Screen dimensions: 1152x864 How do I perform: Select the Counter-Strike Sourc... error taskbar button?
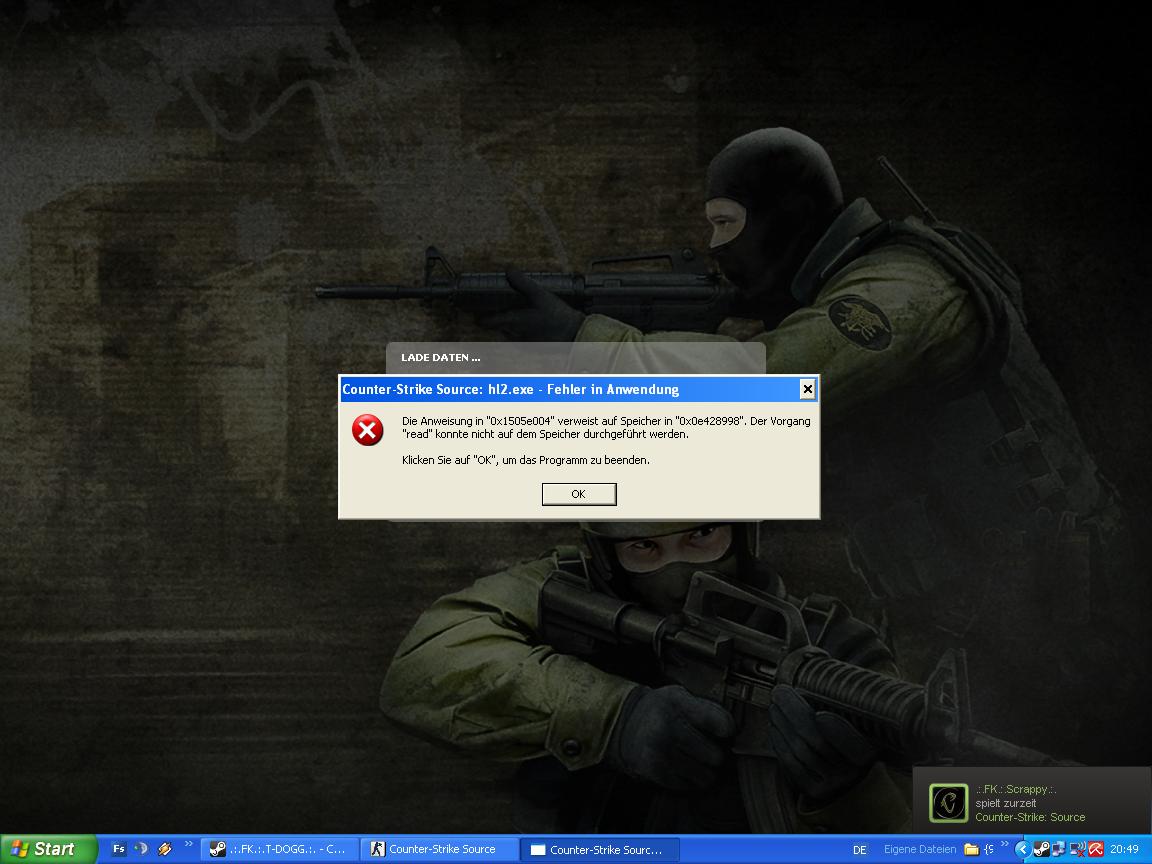[x=600, y=850]
